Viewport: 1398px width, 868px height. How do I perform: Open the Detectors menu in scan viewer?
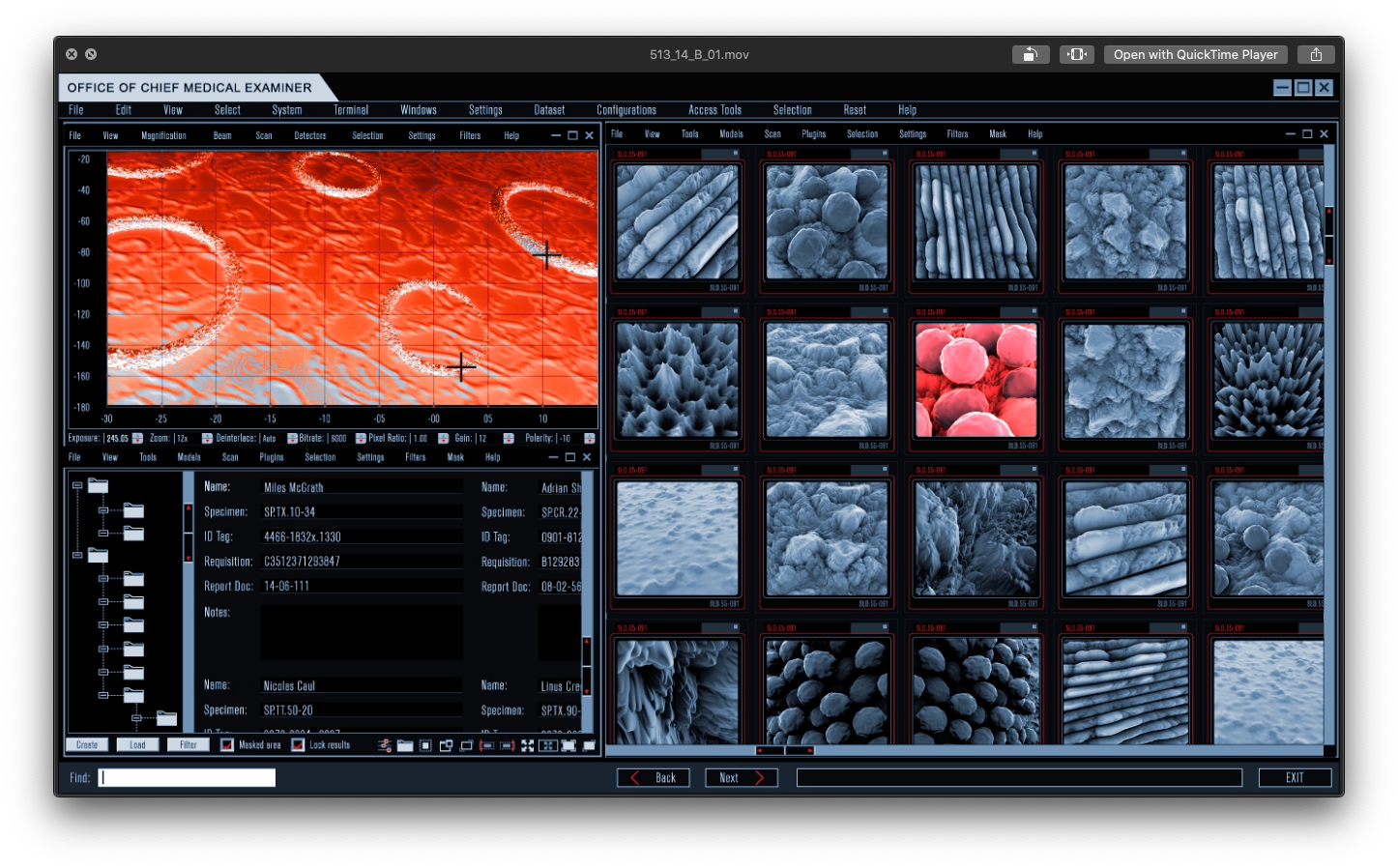pyautogui.click(x=310, y=136)
